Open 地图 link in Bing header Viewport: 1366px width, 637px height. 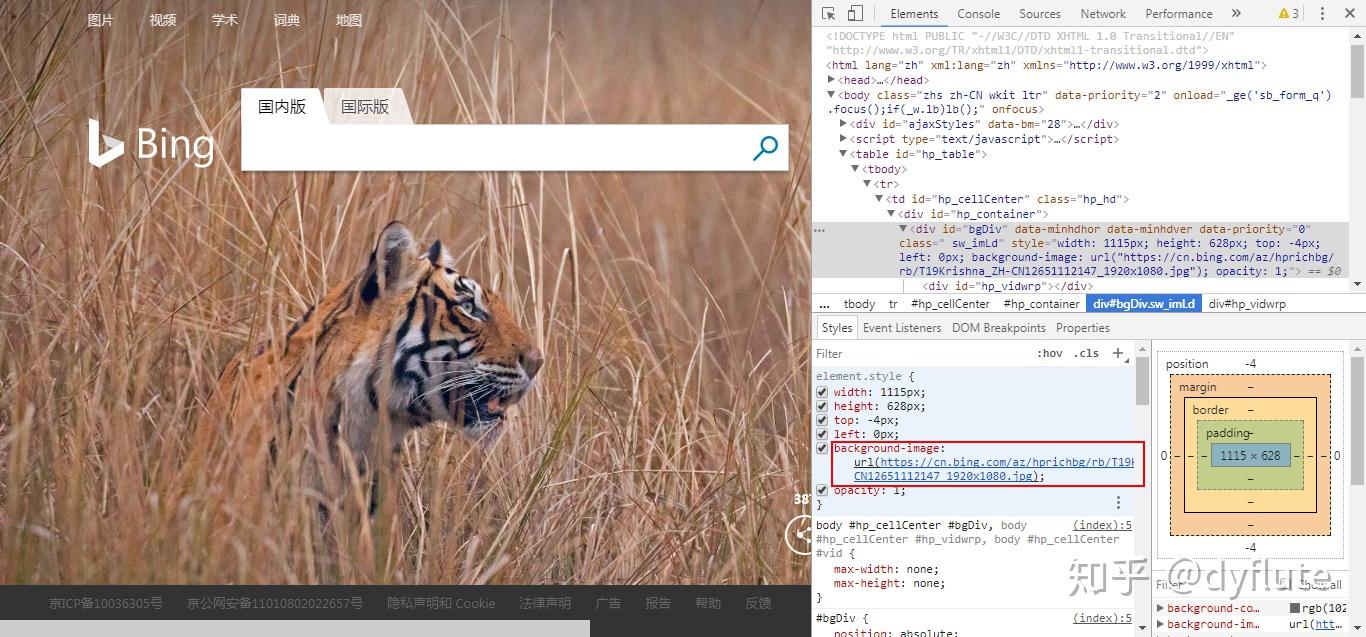tap(349, 20)
